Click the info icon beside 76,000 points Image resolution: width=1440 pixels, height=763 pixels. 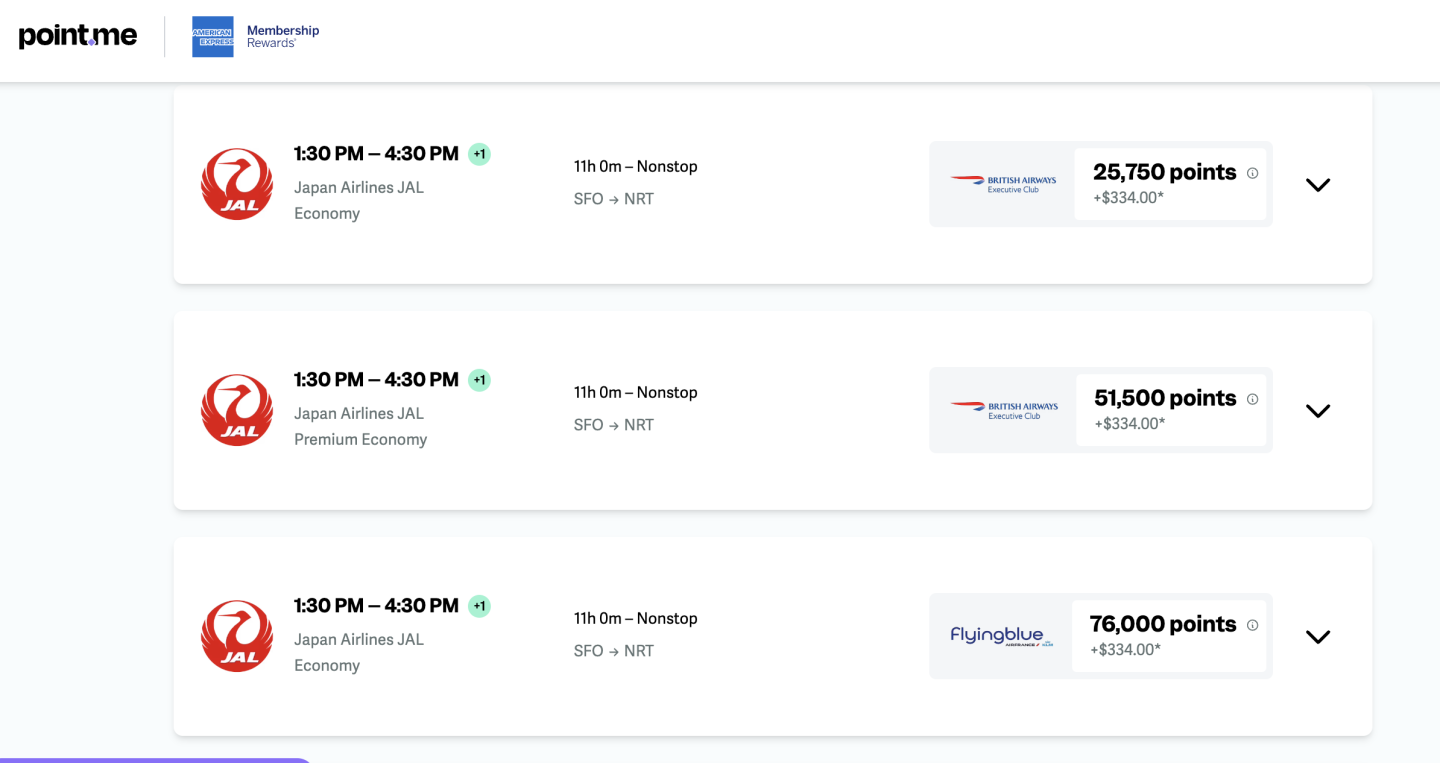1252,625
